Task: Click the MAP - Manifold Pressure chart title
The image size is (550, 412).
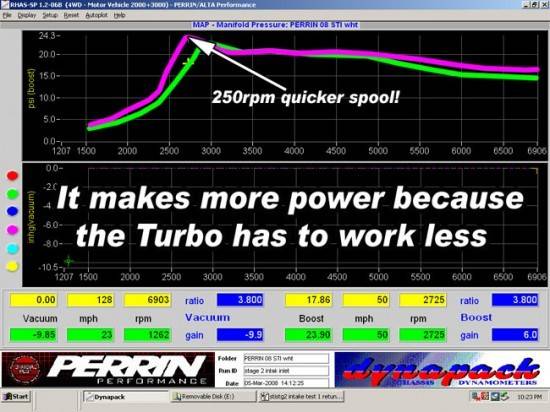Action: (275, 25)
